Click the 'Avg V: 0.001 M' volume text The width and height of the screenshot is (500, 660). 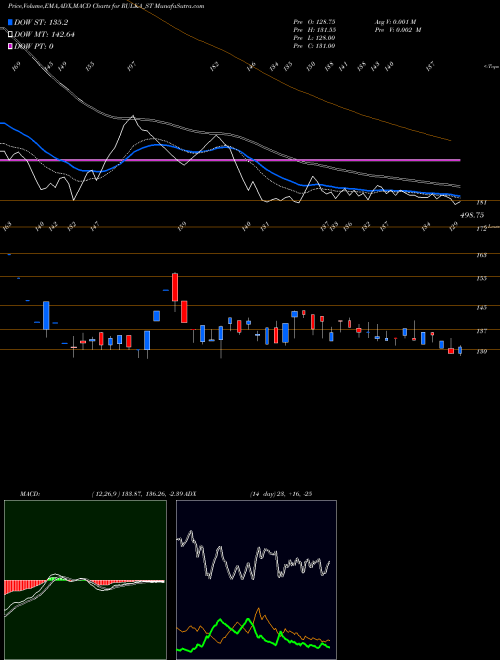pos(395,21)
